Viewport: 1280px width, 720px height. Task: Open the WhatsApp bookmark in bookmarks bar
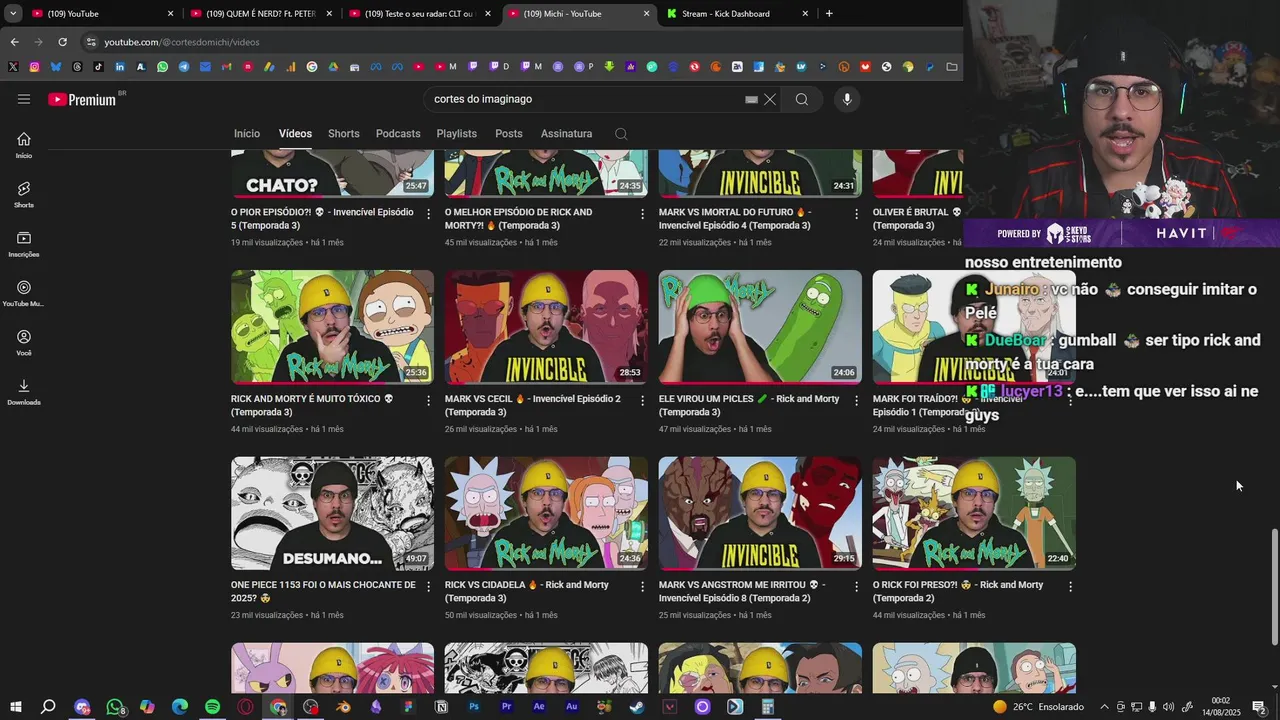163,67
